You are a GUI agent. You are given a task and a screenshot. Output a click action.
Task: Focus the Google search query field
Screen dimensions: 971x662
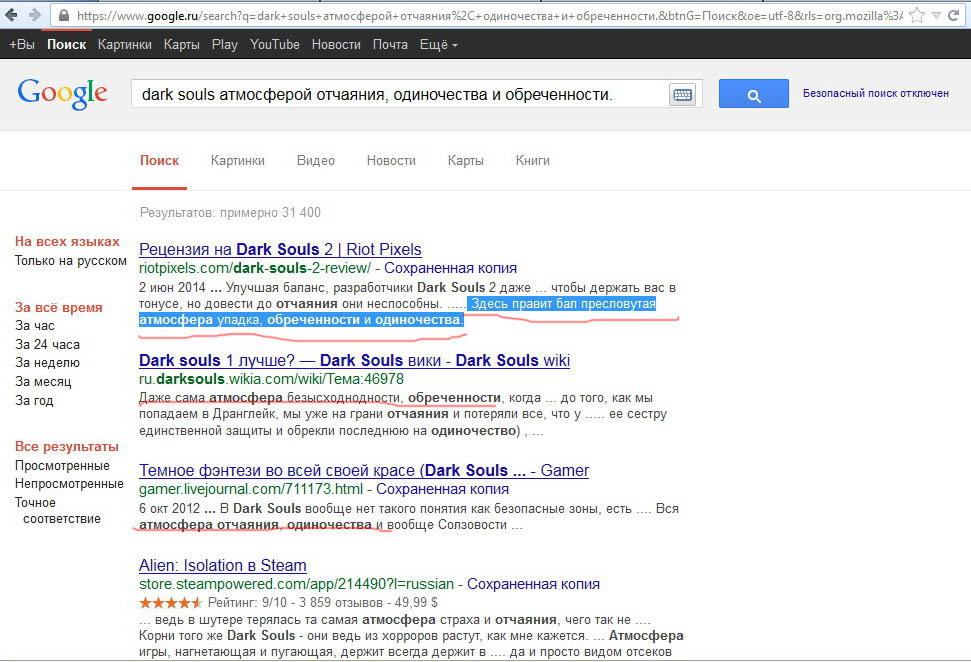click(x=399, y=94)
